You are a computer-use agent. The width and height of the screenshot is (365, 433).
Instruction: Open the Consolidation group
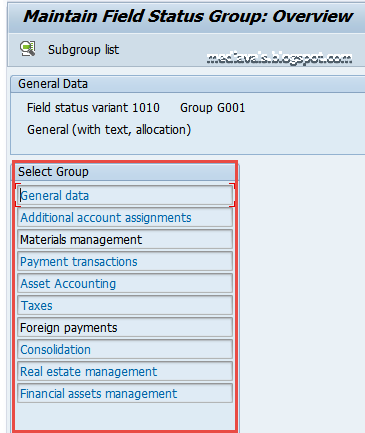pyautogui.click(x=125, y=350)
